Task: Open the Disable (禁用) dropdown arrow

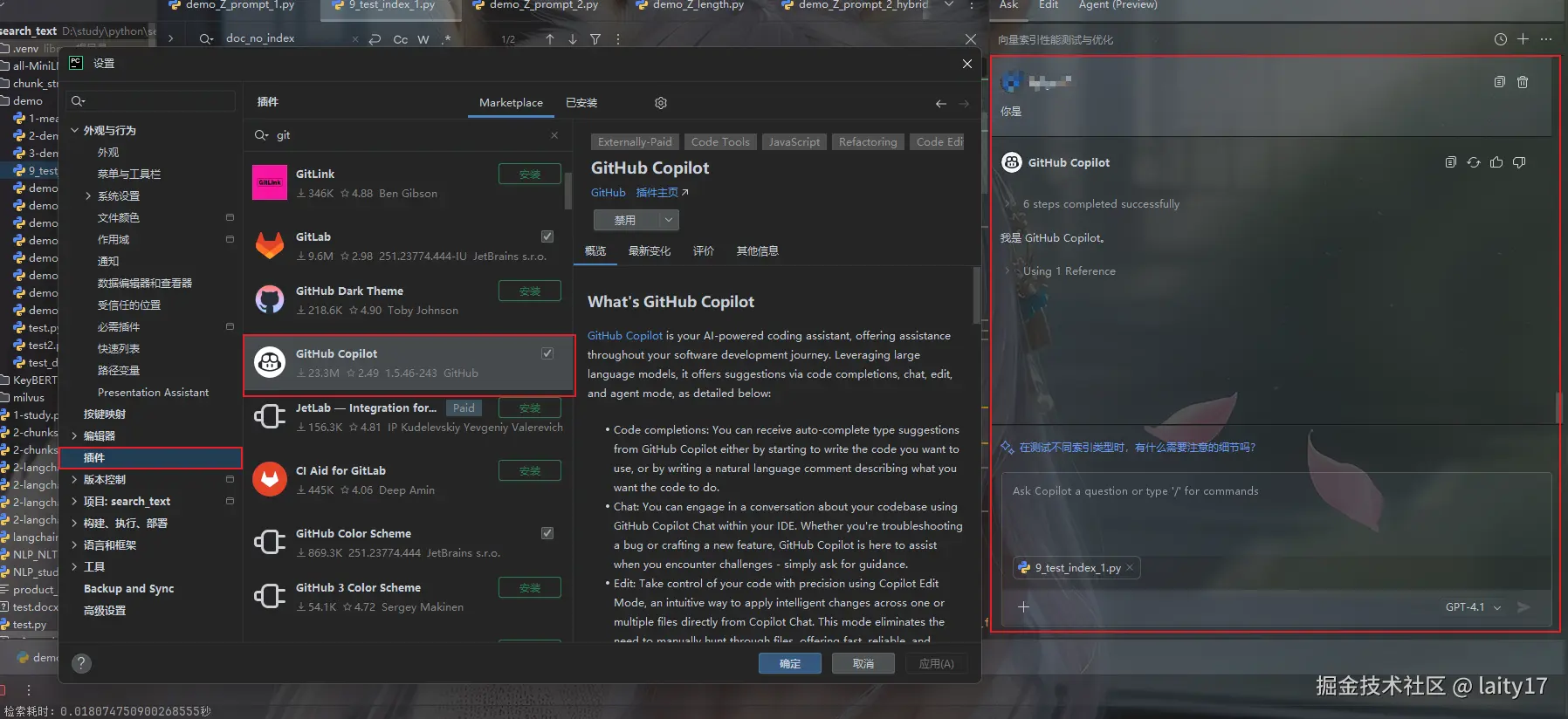Action: tap(668, 220)
